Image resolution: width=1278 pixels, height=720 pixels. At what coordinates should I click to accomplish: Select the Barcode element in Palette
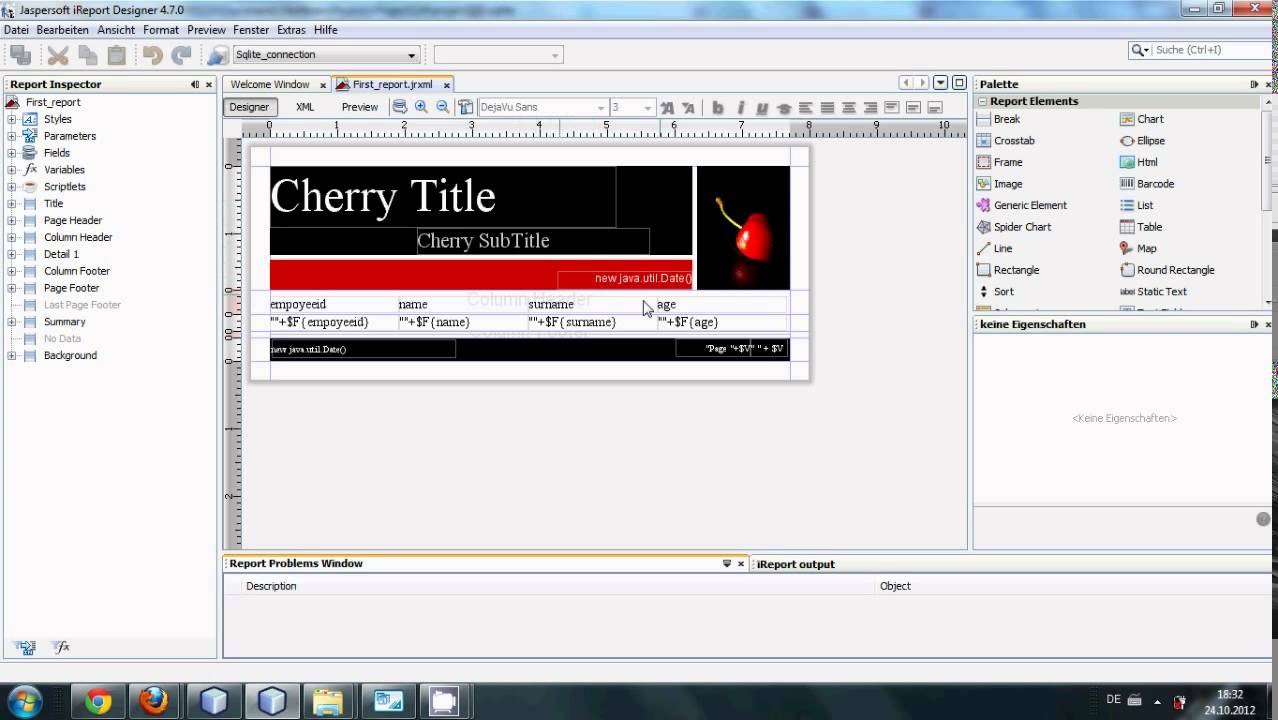[x=1147, y=184]
